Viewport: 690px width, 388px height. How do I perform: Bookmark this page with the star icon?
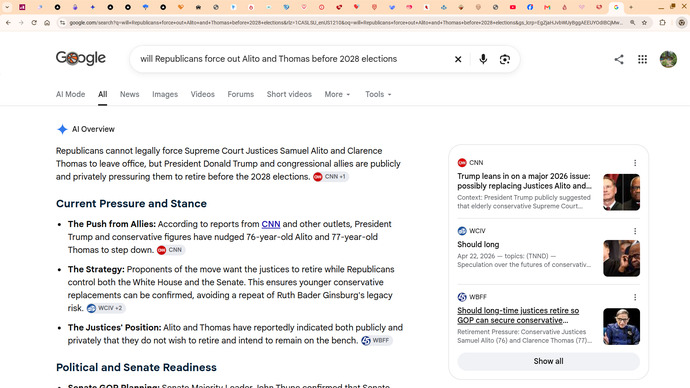click(644, 22)
